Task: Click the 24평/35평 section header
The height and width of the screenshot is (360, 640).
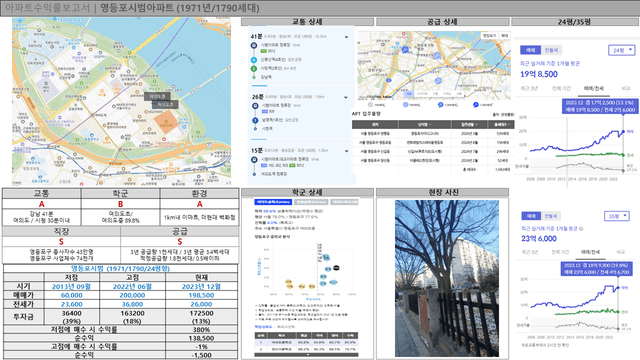Action: tap(575, 22)
